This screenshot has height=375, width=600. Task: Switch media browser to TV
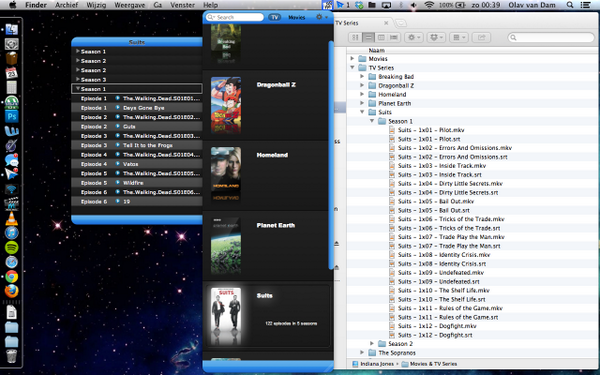click(x=274, y=17)
